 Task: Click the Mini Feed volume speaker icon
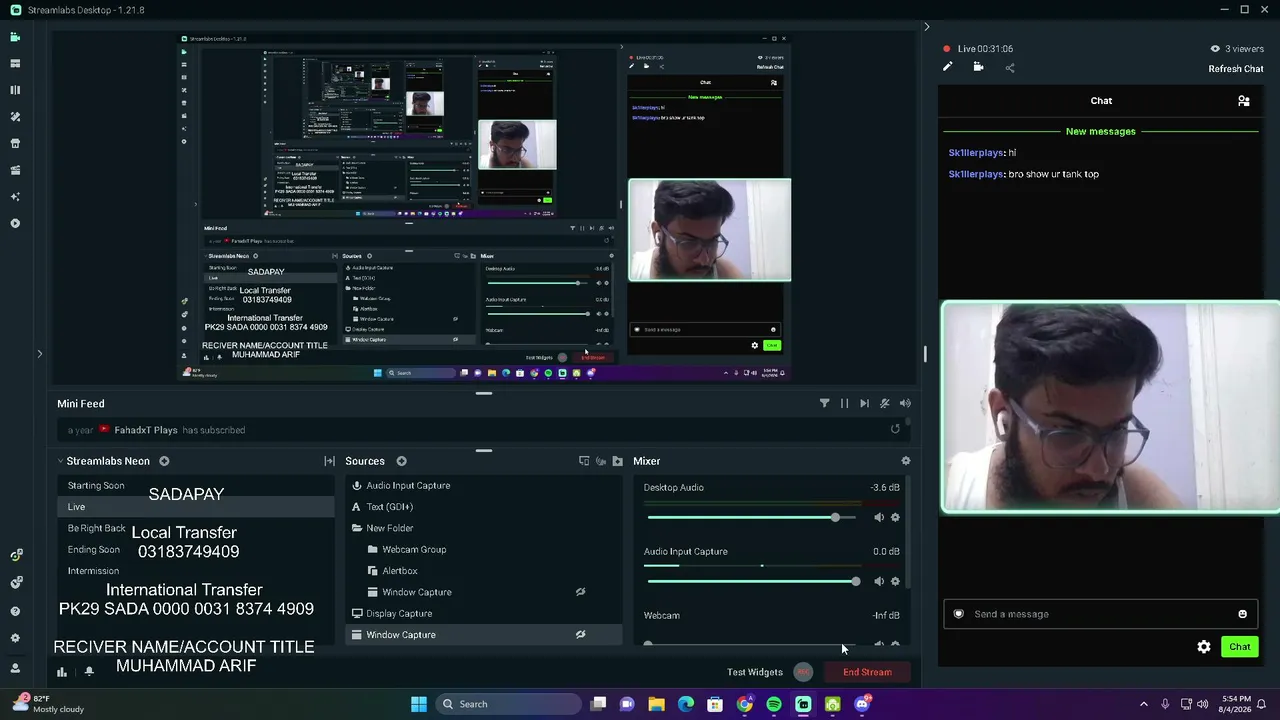[x=905, y=403]
